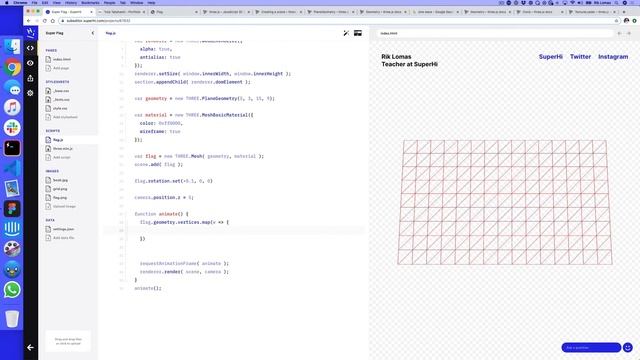The width and height of the screenshot is (640, 360).
Task: Switch to the Flag browser tab
Action: (173, 12)
